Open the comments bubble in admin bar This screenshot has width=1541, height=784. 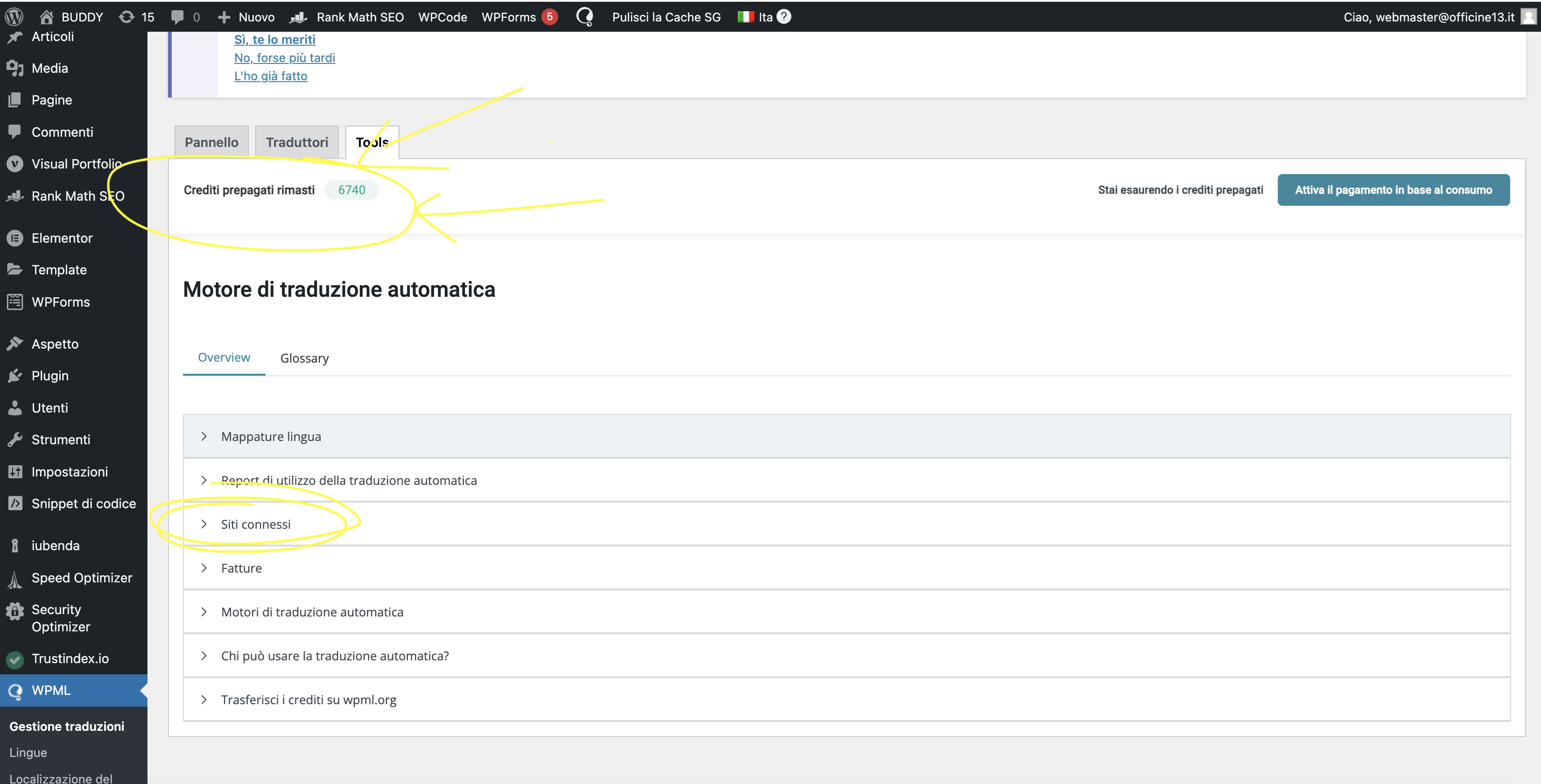[177, 17]
